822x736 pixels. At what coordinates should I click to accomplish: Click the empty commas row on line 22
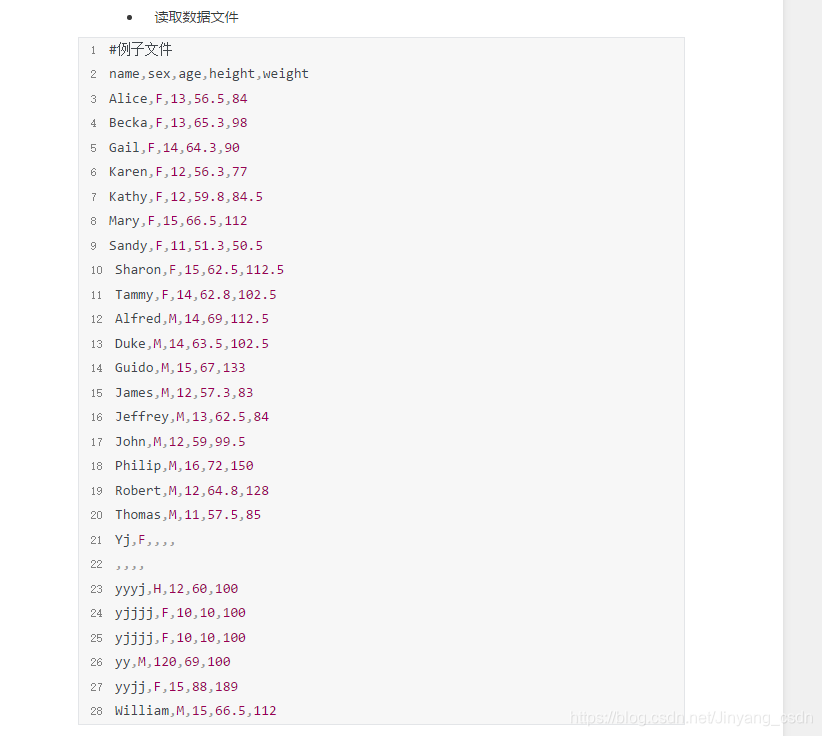pos(129,565)
